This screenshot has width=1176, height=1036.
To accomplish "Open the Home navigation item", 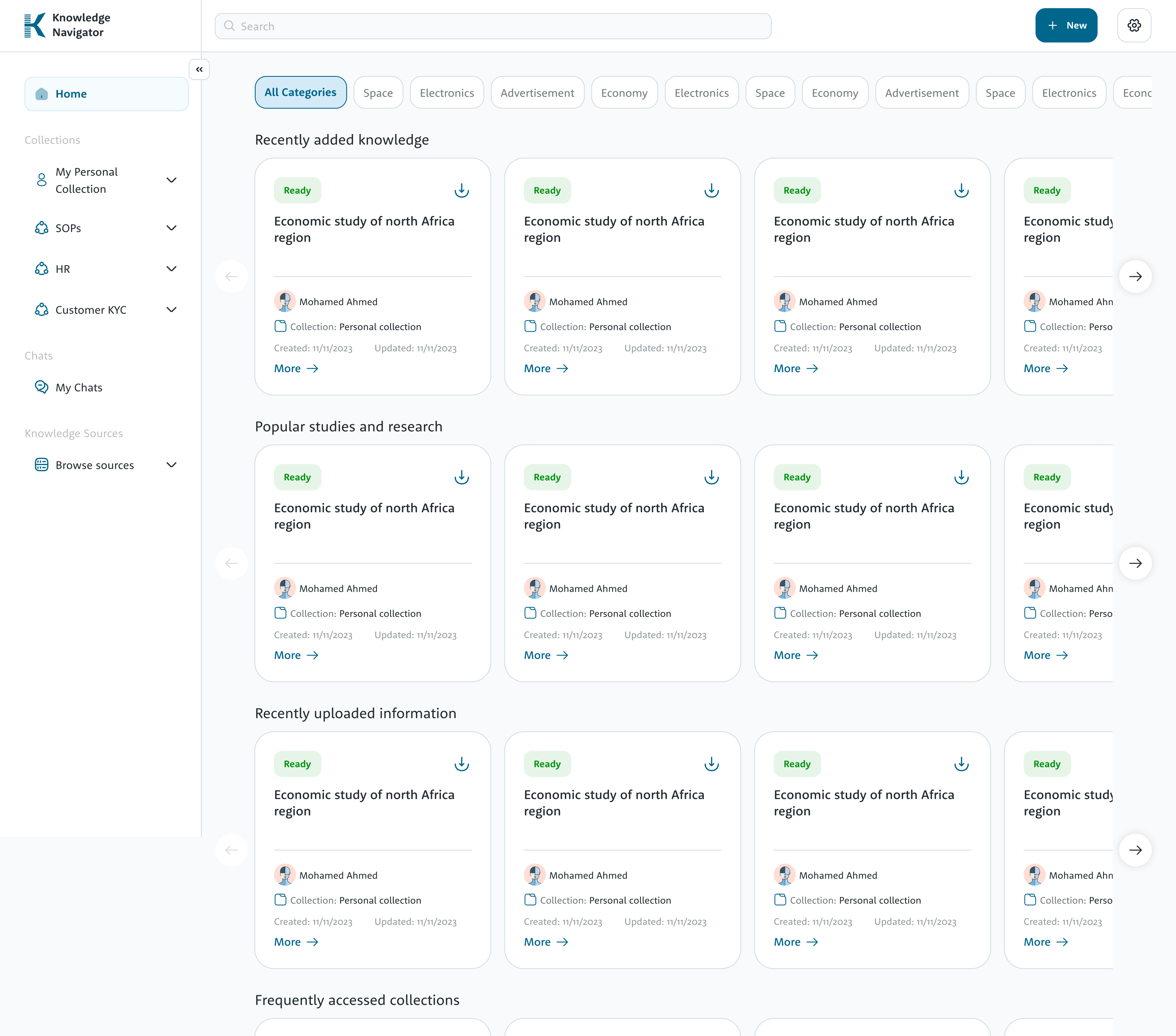I will click(71, 93).
